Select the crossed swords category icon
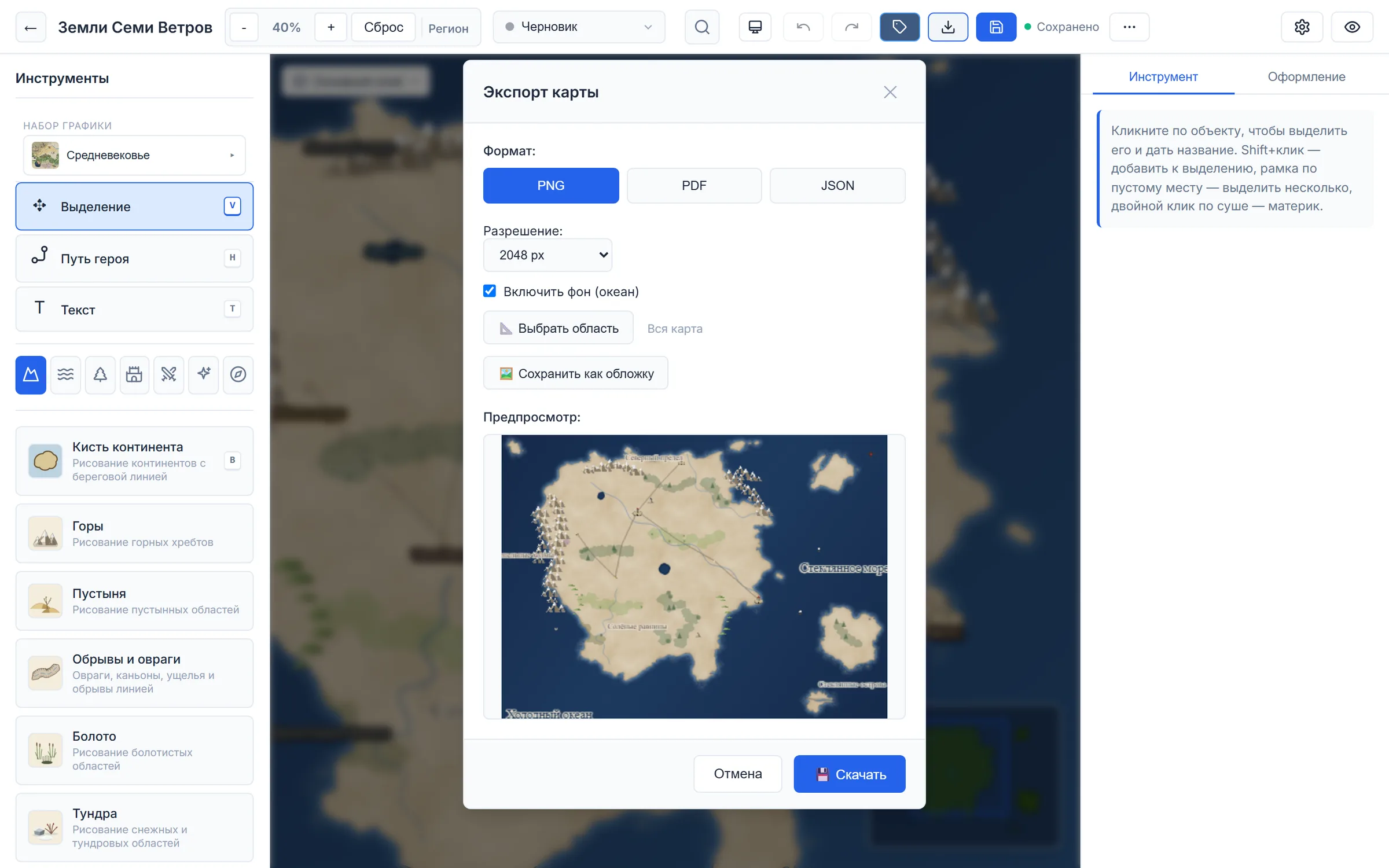 (x=169, y=375)
